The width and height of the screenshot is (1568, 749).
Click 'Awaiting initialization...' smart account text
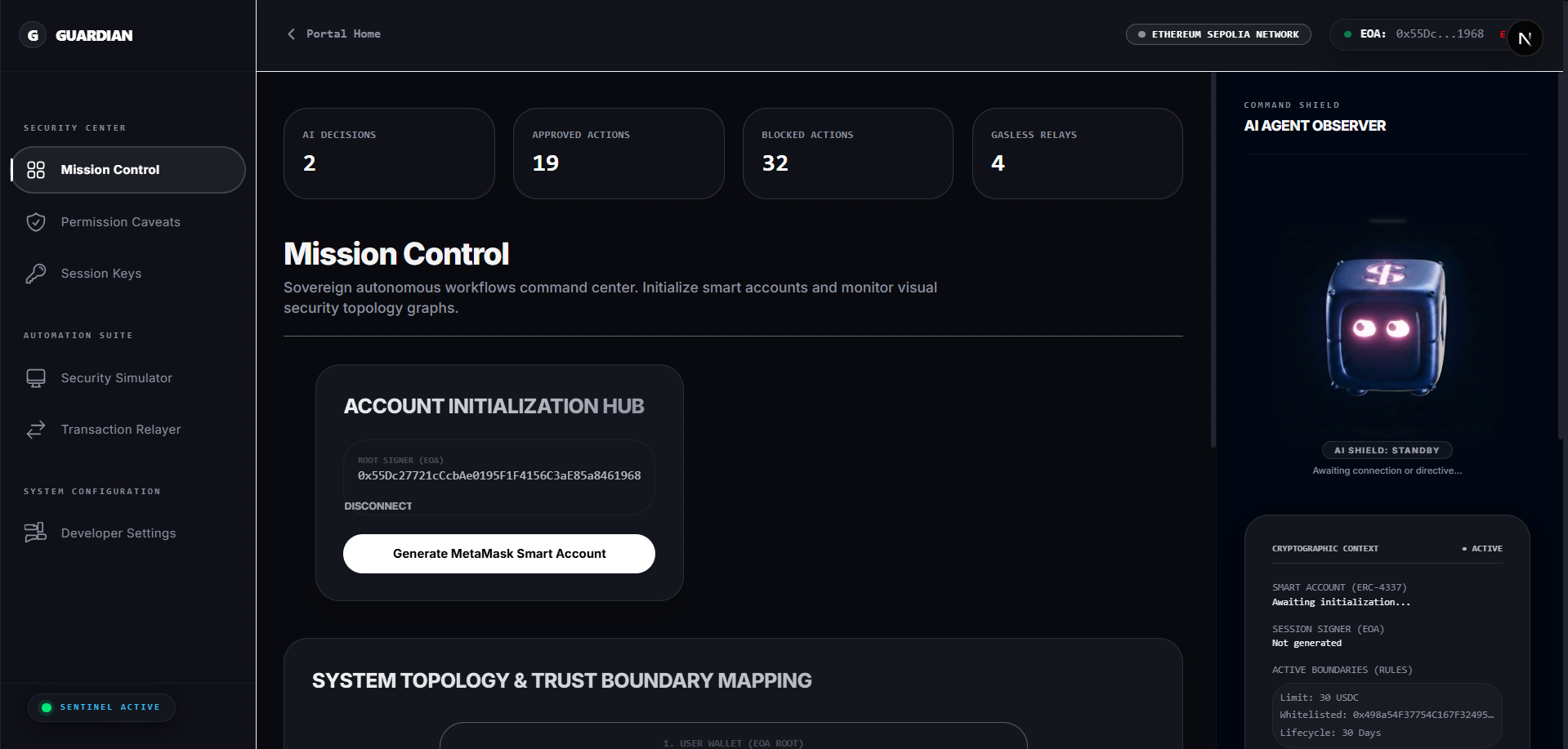coord(1341,602)
